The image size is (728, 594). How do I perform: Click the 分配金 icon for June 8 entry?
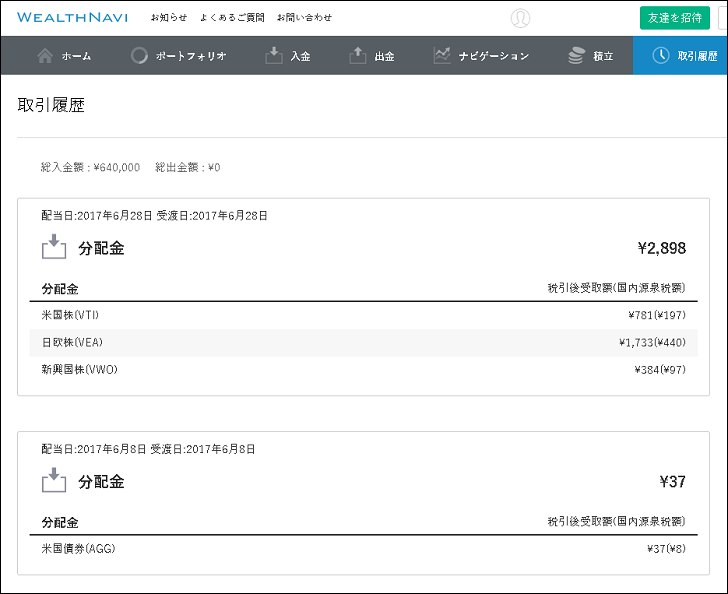click(x=54, y=480)
